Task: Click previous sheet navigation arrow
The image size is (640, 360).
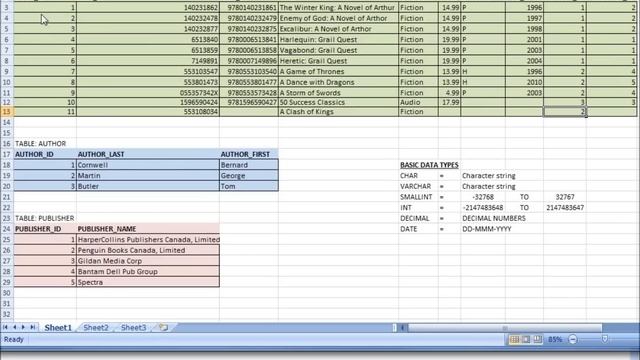Action: click(15, 327)
